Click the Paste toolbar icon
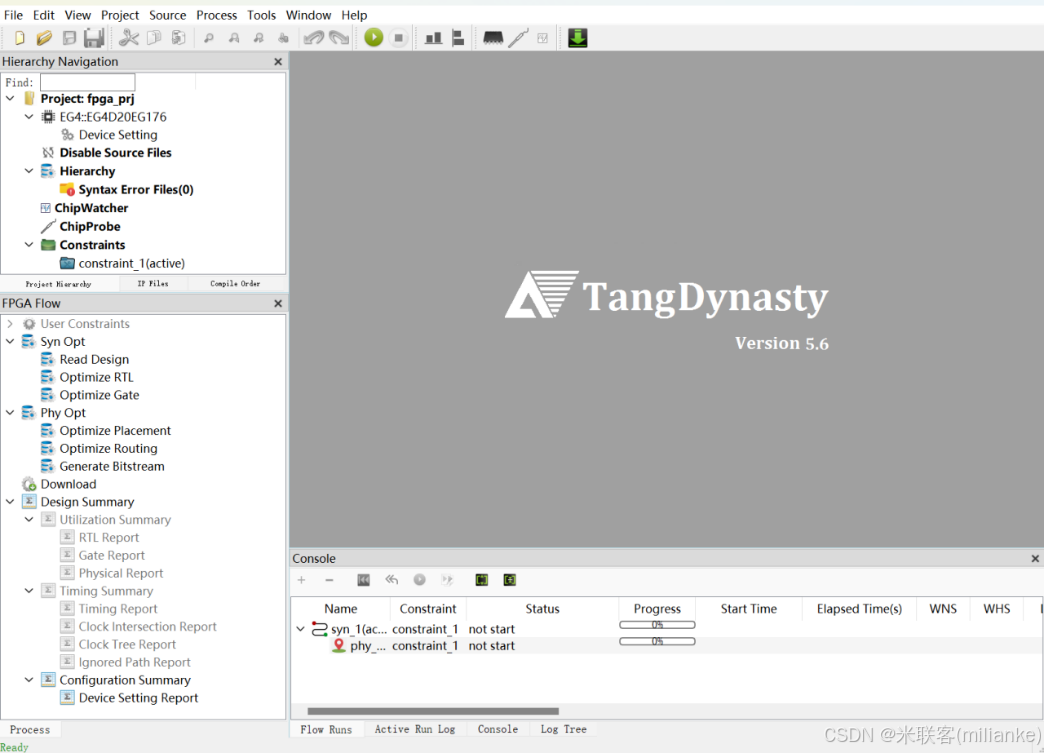 179,38
